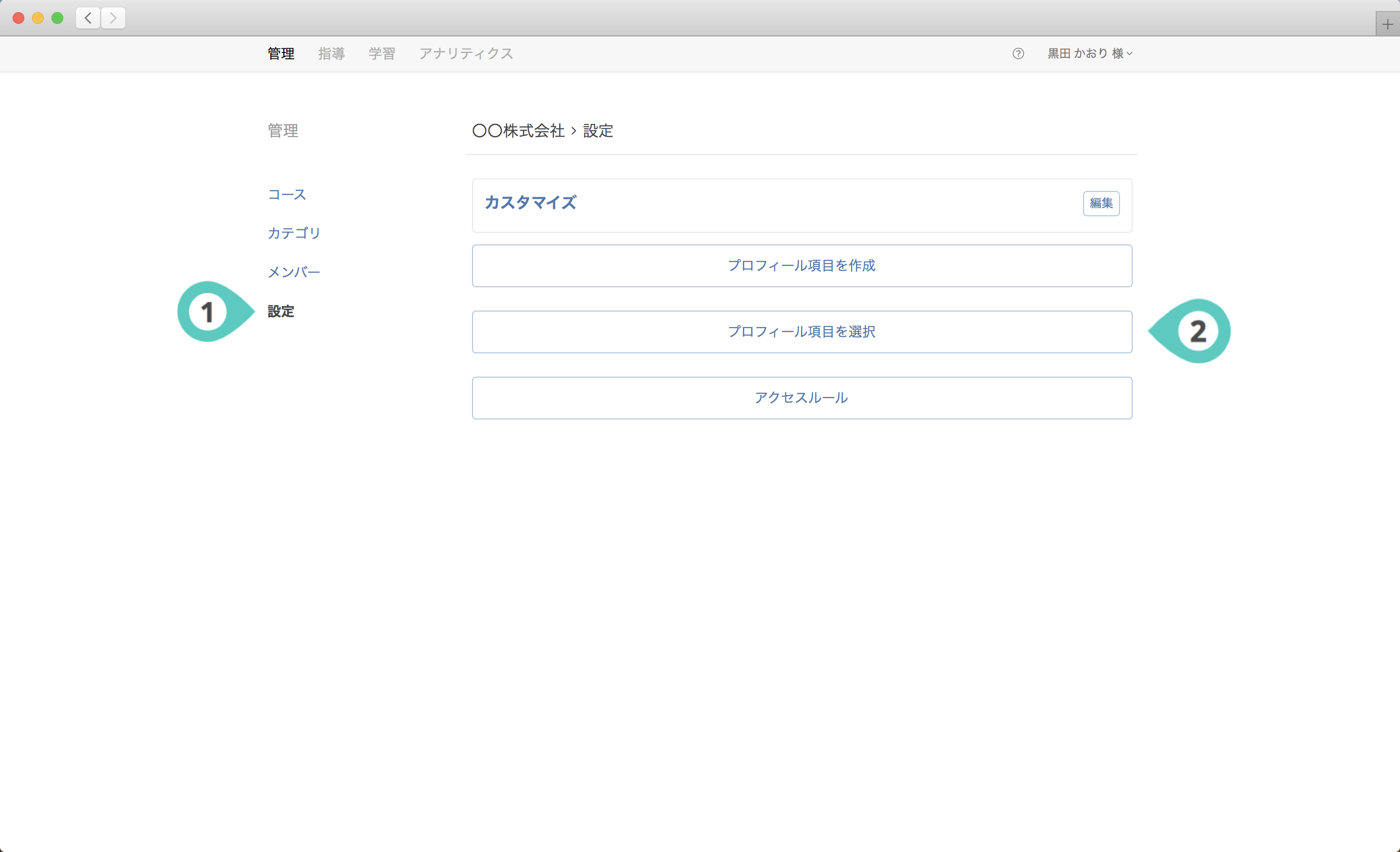The height and width of the screenshot is (852, 1400).
Task: Click the yellow minimize window button
Action: [38, 18]
